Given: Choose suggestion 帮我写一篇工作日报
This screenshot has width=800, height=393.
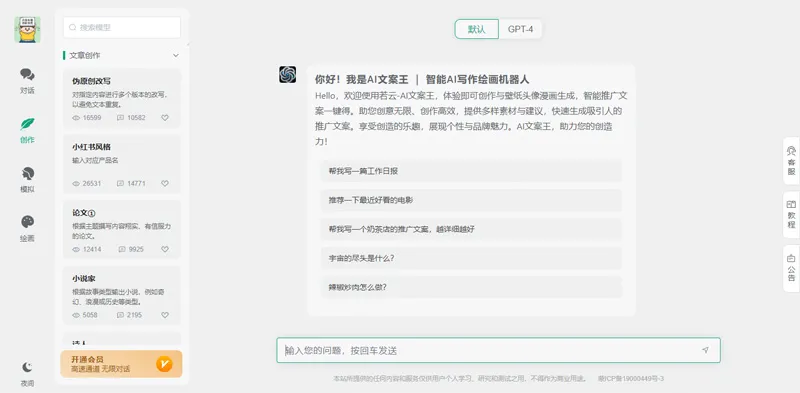Looking at the screenshot, I should point(471,171).
